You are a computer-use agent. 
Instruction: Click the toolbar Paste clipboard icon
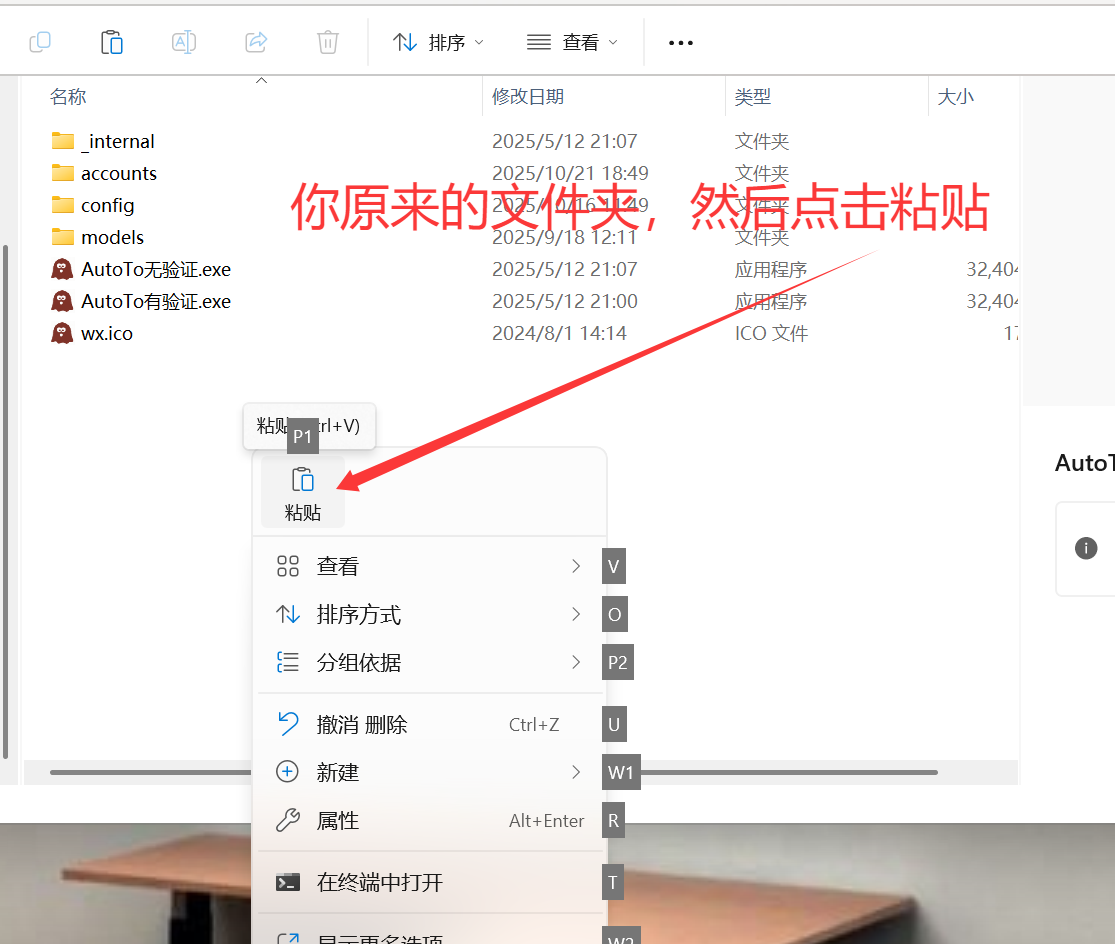(x=112, y=42)
